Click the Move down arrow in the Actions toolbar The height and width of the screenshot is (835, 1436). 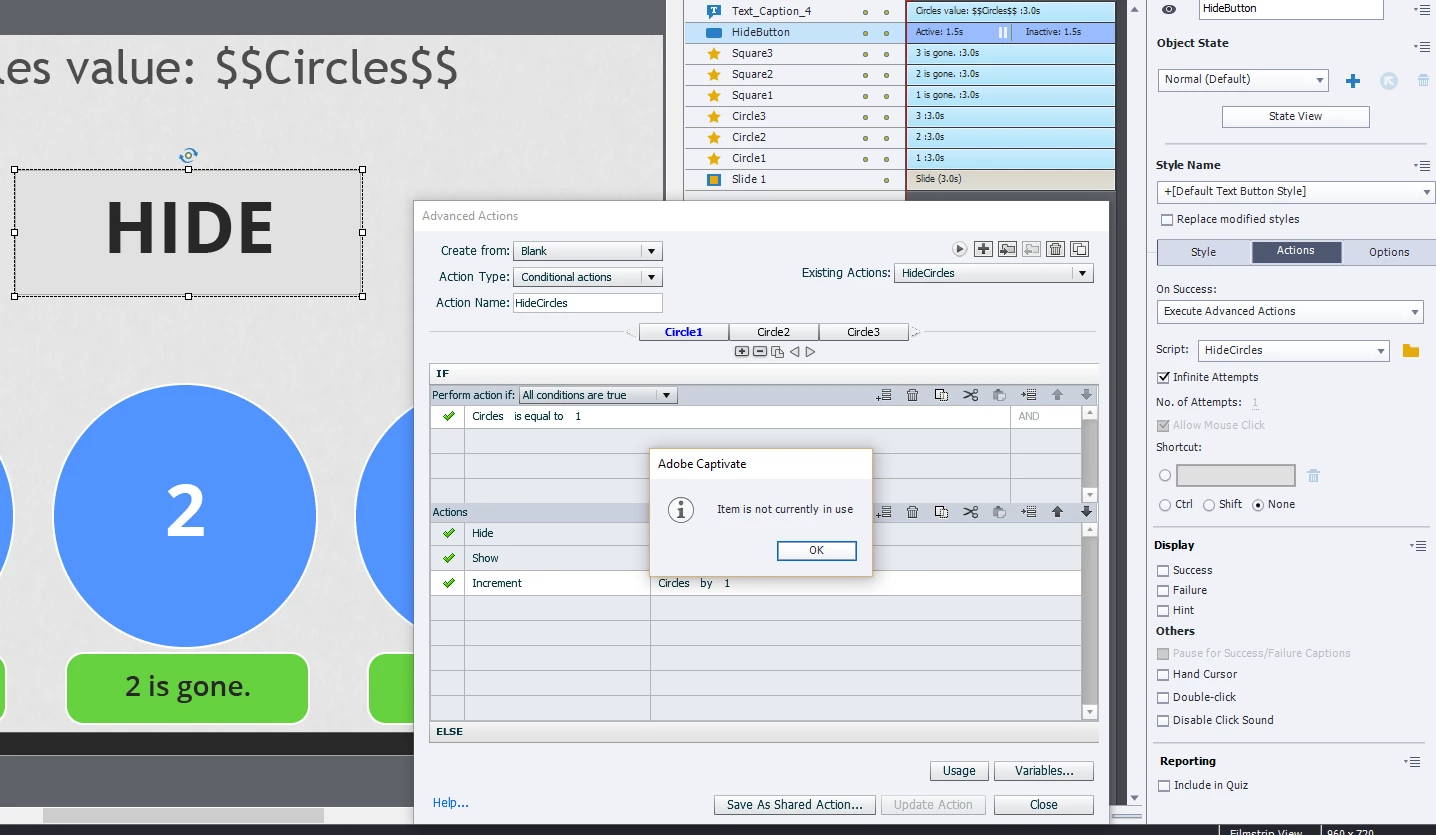pos(1086,512)
